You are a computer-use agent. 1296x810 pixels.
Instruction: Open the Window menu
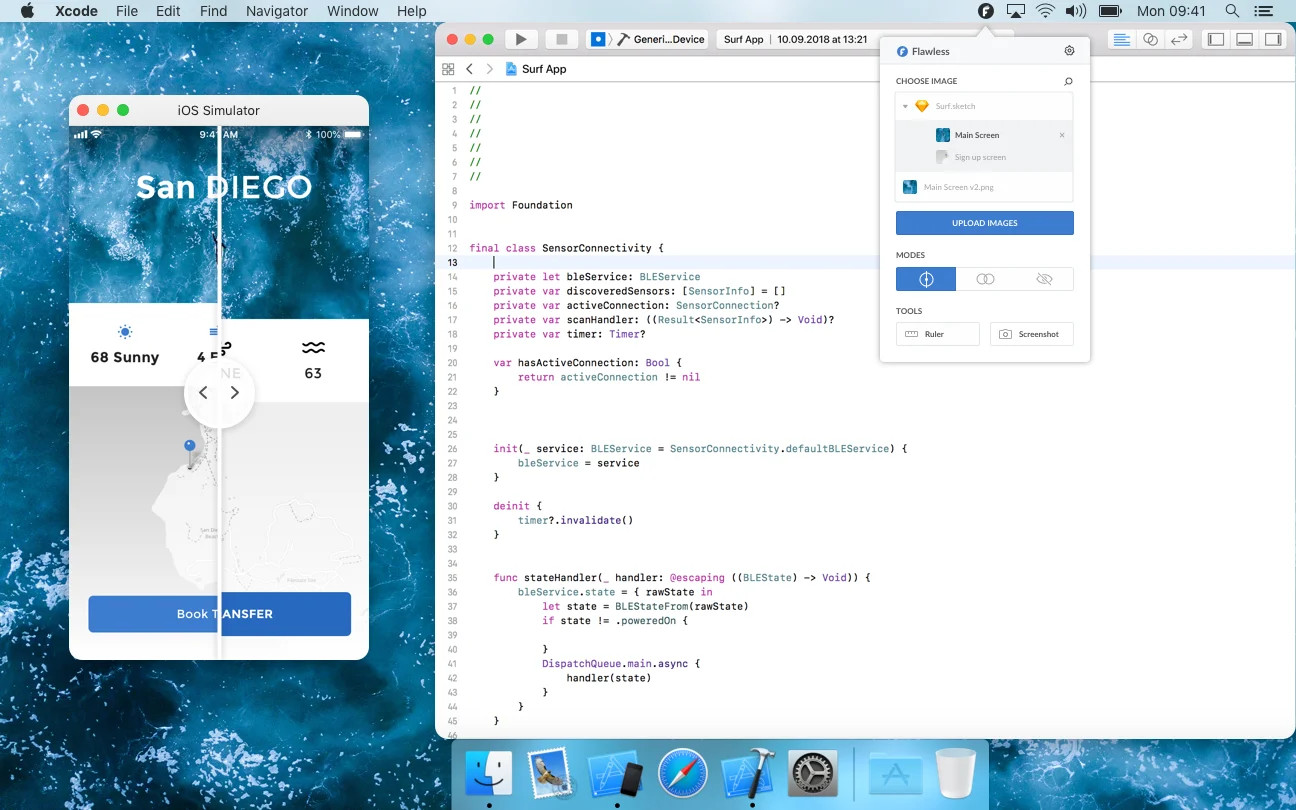tap(353, 11)
